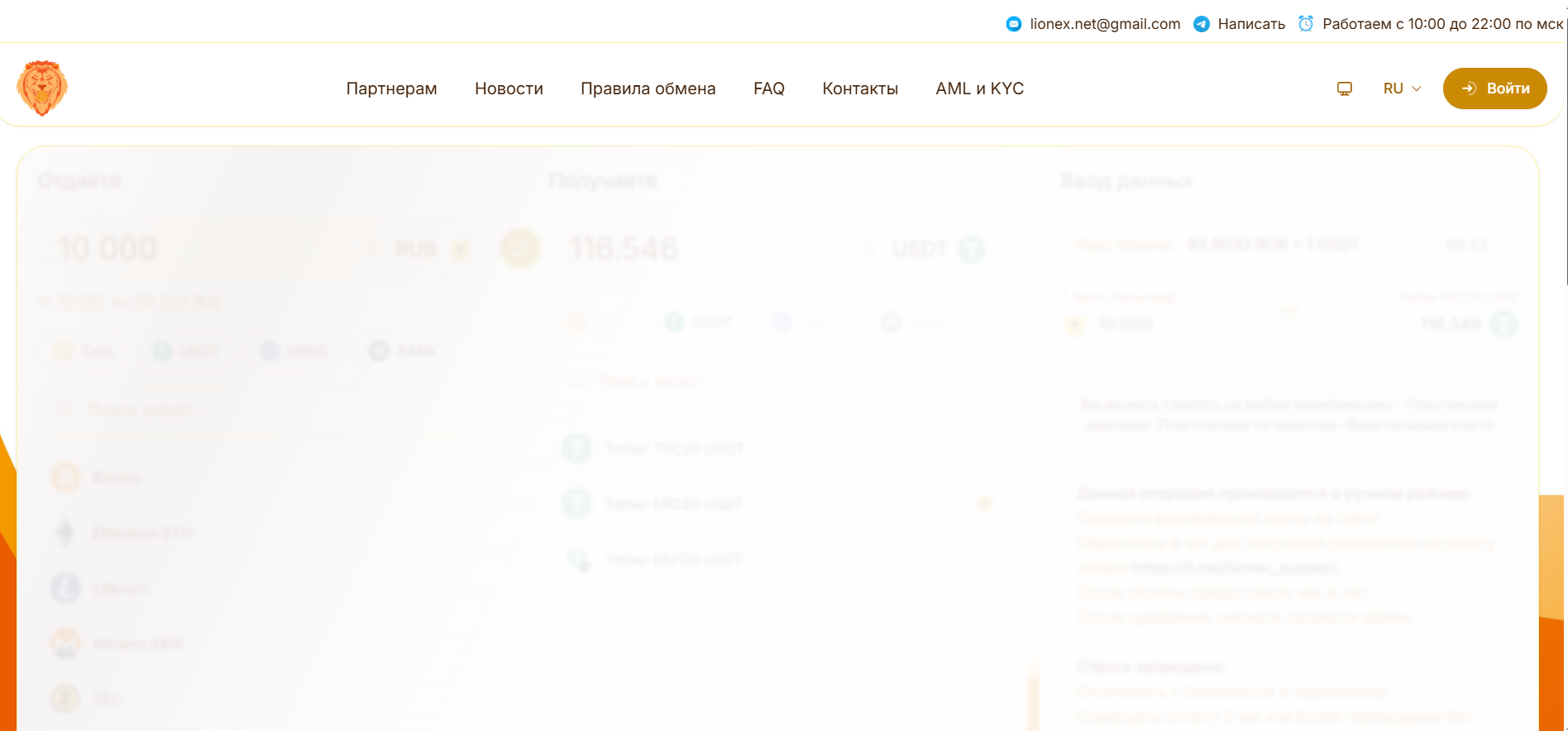Click the Telegram icon beside Написать
Screen dimensions: 1568x731
tap(1202, 24)
